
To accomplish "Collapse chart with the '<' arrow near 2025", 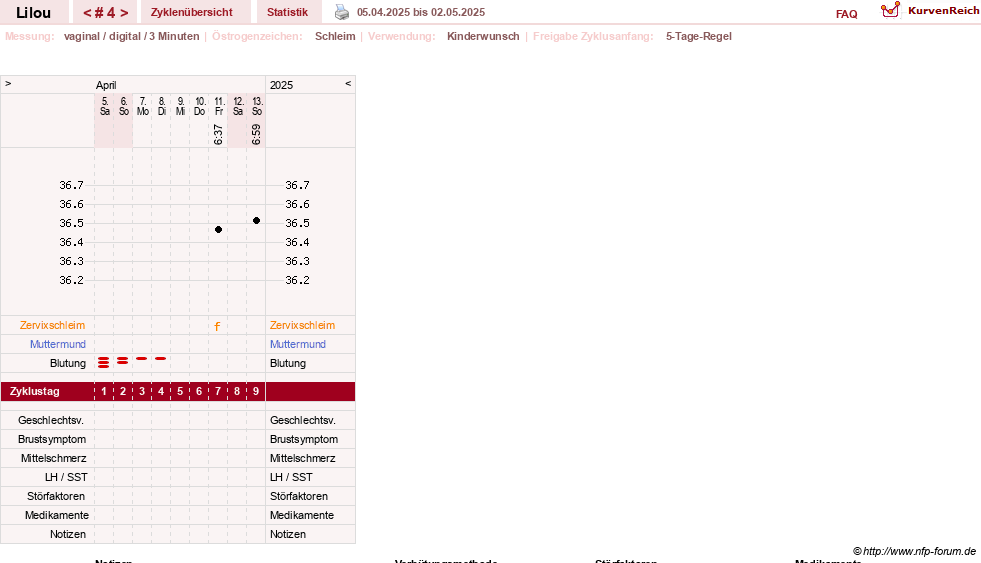I will point(348,83).
